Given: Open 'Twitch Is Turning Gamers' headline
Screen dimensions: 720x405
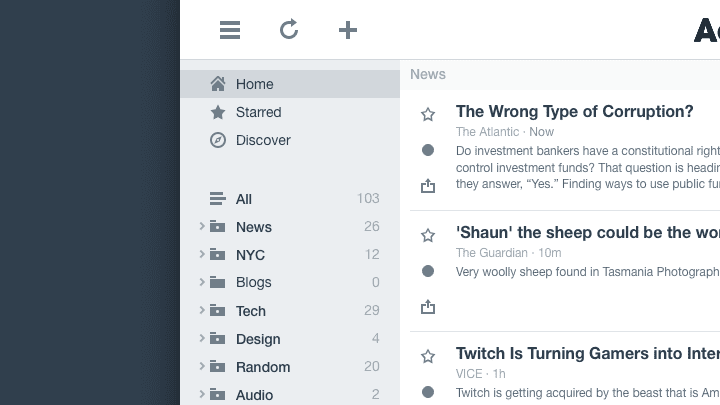Looking at the screenshot, I should pos(587,353).
